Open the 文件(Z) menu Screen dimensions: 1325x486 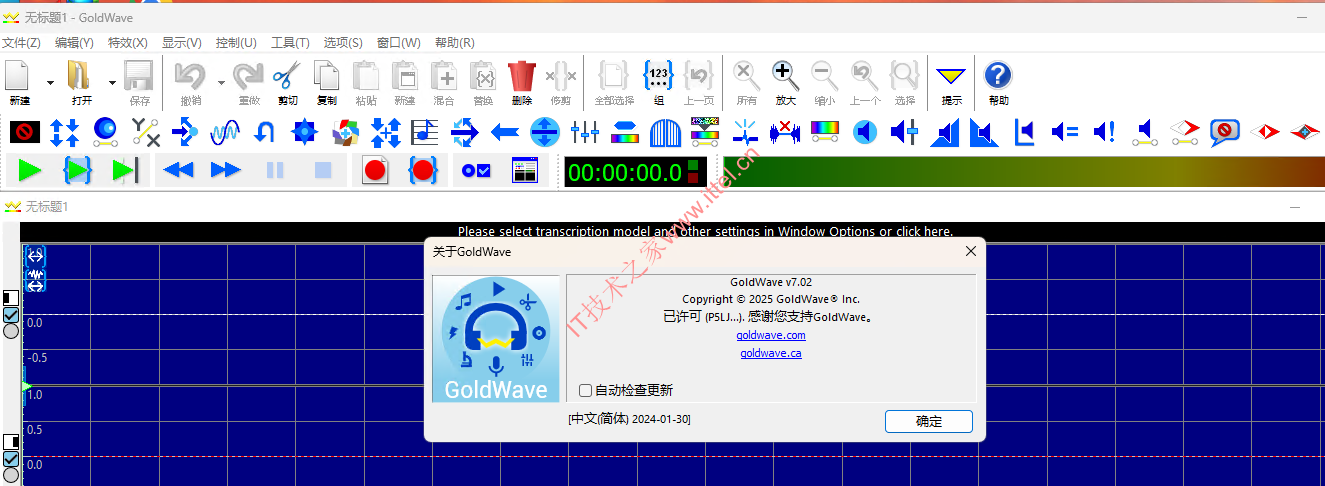pos(21,43)
